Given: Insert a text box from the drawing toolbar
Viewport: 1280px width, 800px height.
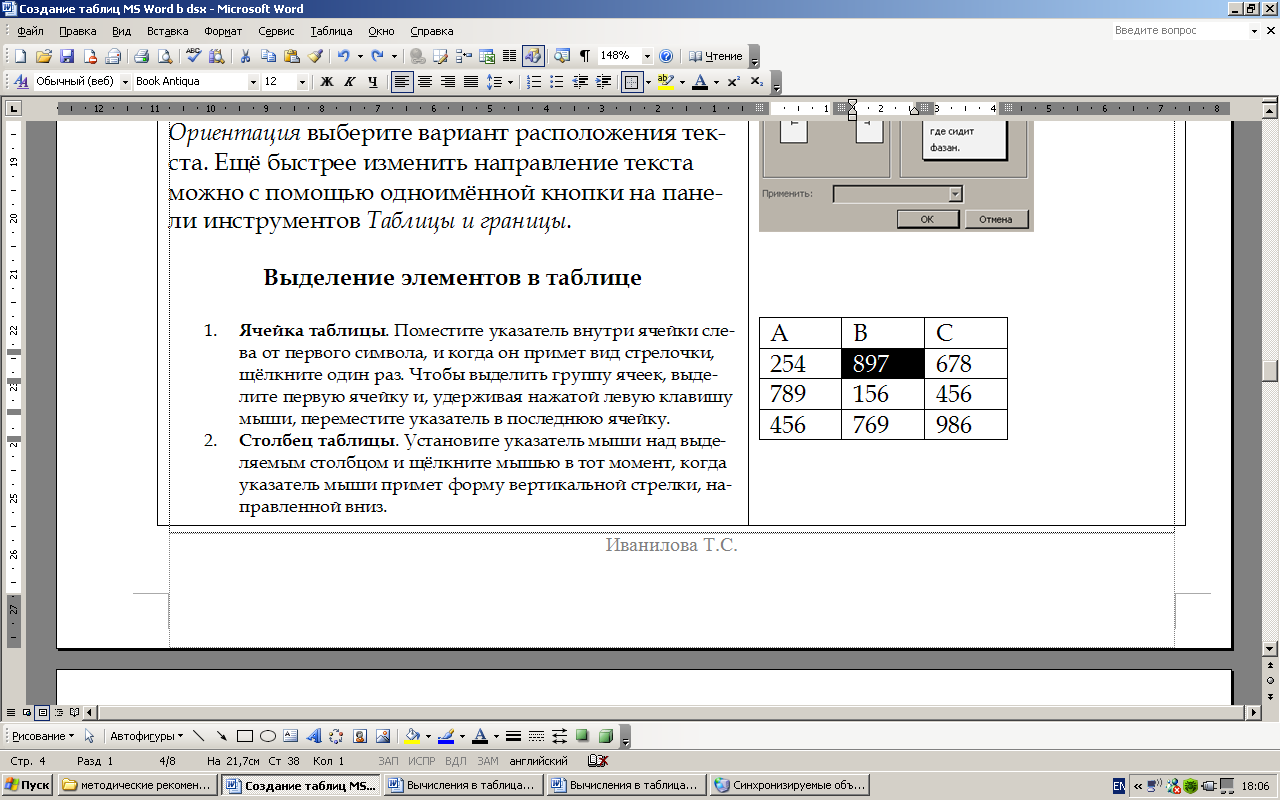Looking at the screenshot, I should pos(291,736).
